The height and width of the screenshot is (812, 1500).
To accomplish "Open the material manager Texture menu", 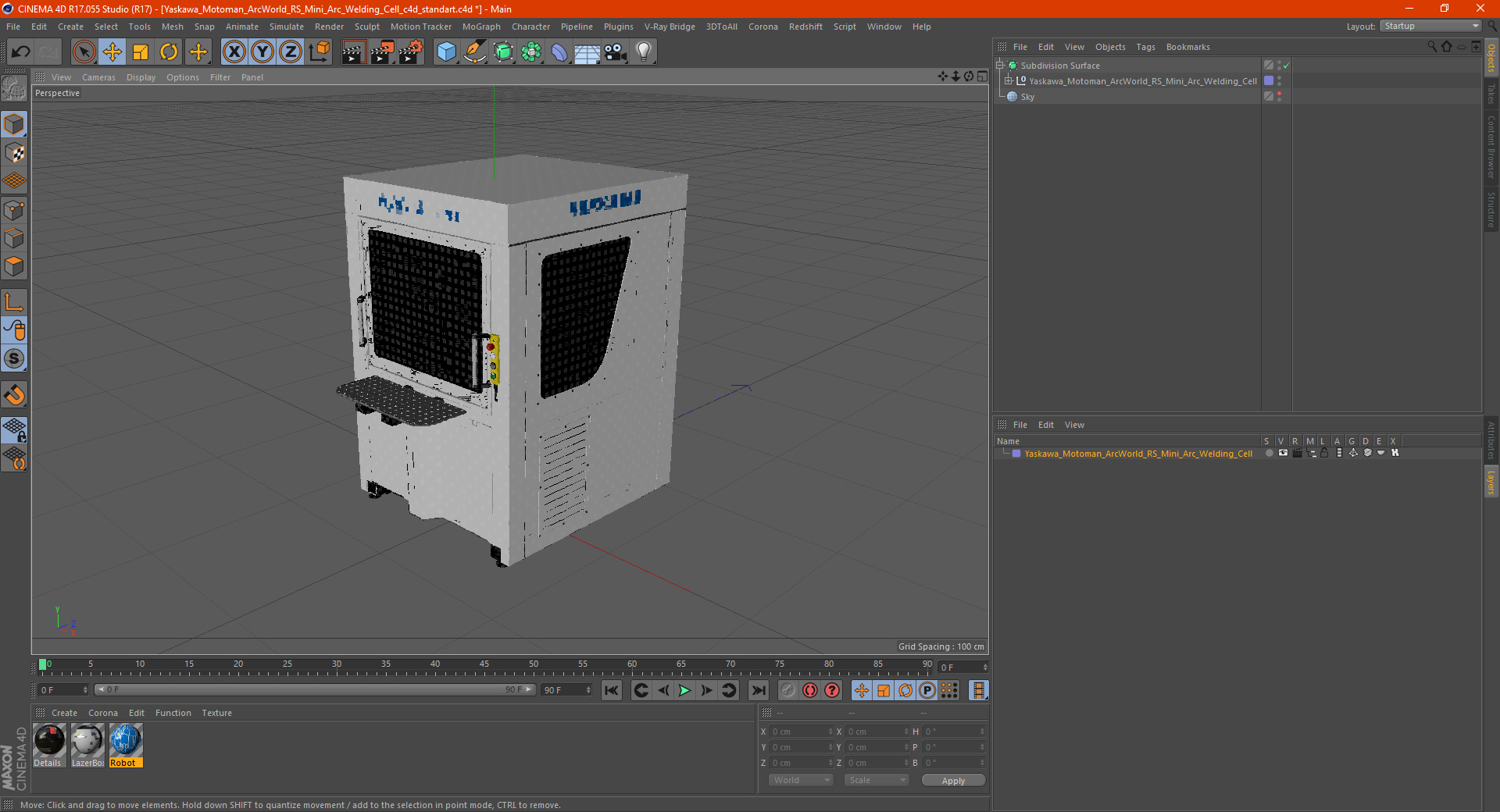I will click(x=216, y=713).
